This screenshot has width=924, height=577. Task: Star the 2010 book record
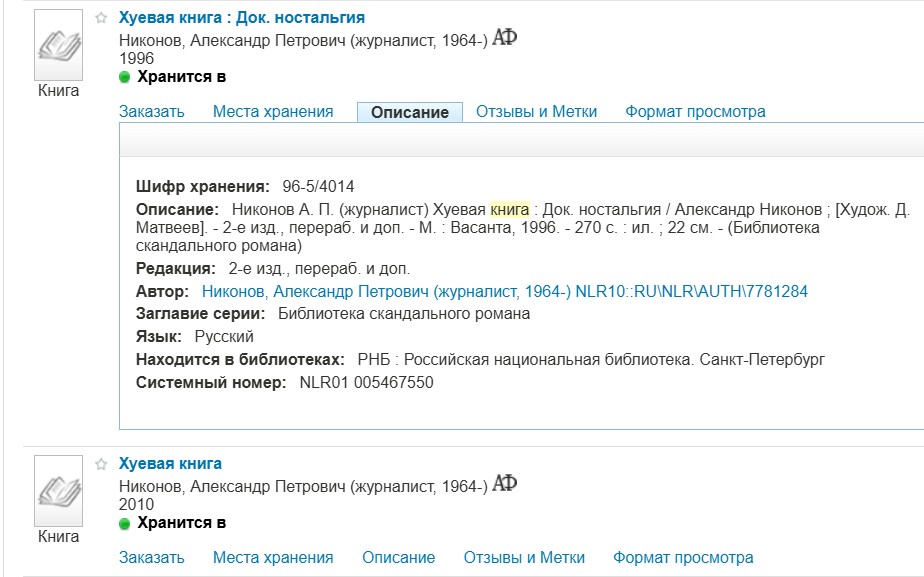point(101,464)
